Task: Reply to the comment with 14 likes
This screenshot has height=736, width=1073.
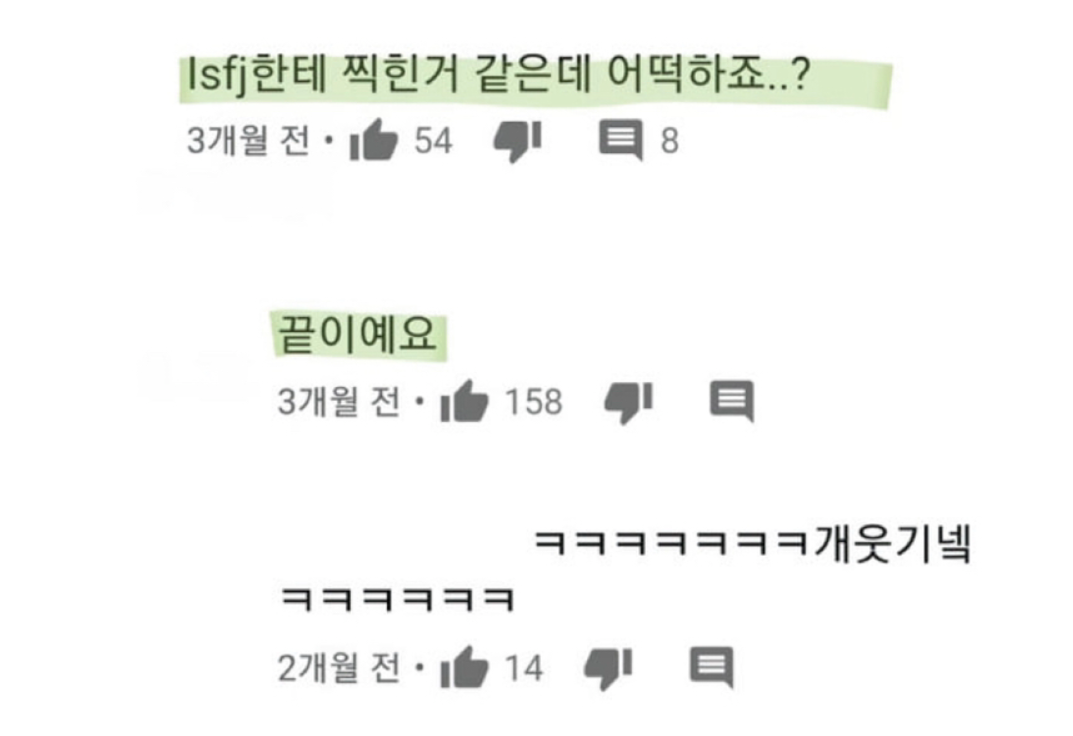Action: 712,667
